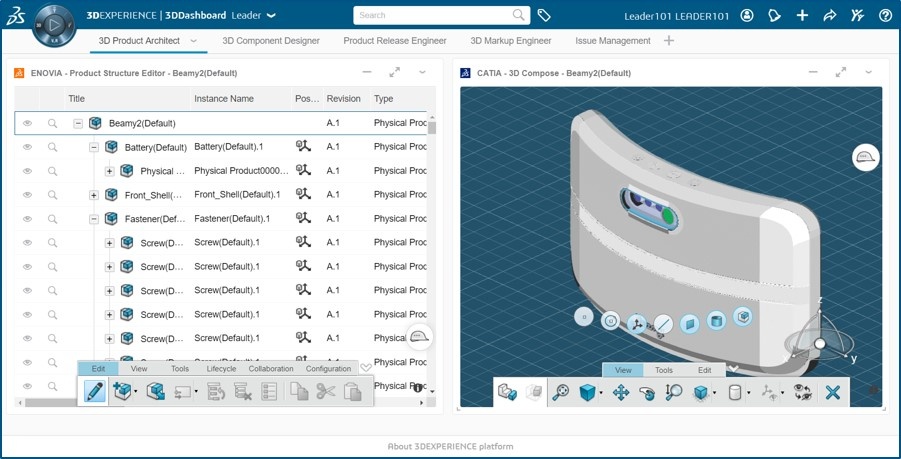Click the delete structure icon with X

(x=243, y=392)
